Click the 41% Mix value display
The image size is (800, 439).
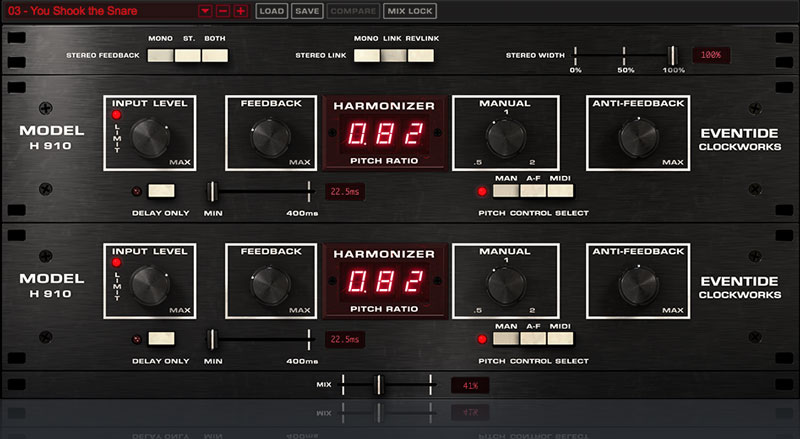coord(469,384)
